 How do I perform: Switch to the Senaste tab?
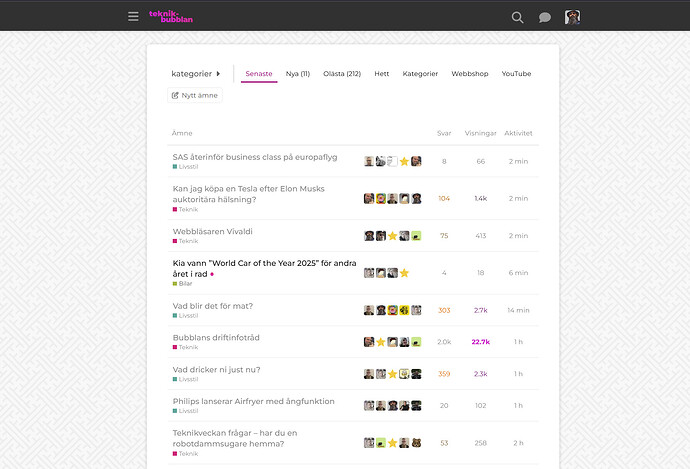[259, 74]
